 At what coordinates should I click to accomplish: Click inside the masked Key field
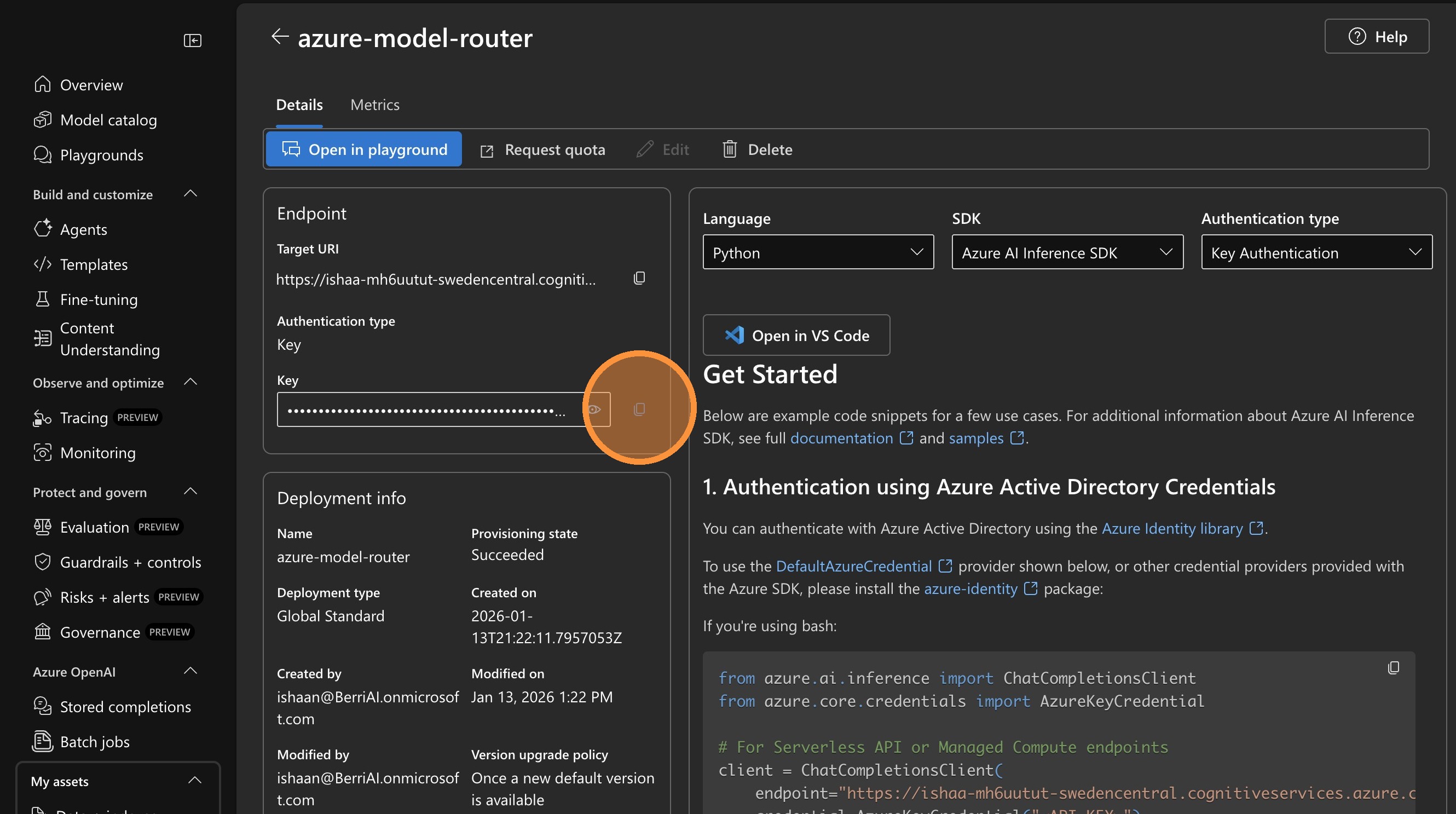424,409
